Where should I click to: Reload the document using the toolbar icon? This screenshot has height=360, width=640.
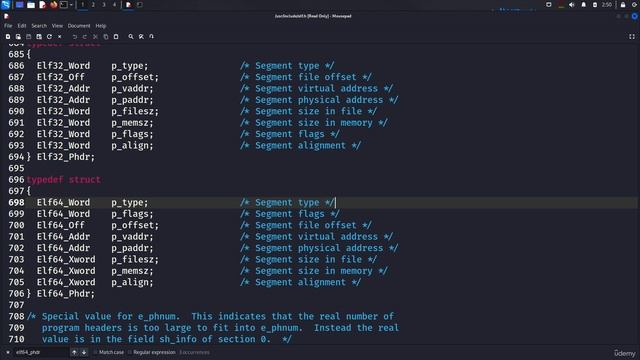point(49,37)
